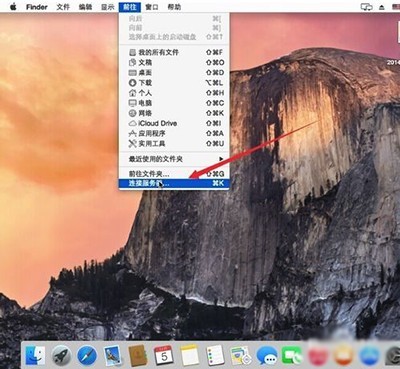Screen dimensions: 400x369
Task: Expand 最近使用的文件夹 submenu arrow
Action: tap(221, 159)
